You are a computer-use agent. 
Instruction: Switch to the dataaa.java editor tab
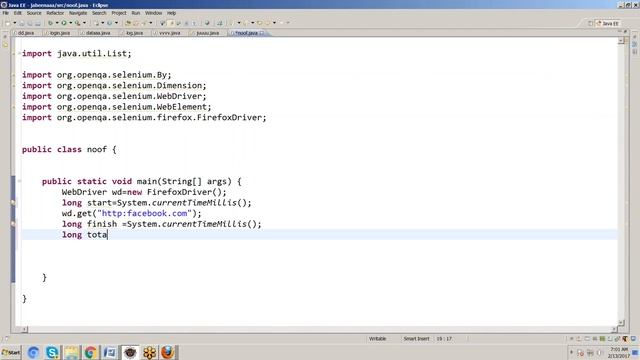pos(98,33)
